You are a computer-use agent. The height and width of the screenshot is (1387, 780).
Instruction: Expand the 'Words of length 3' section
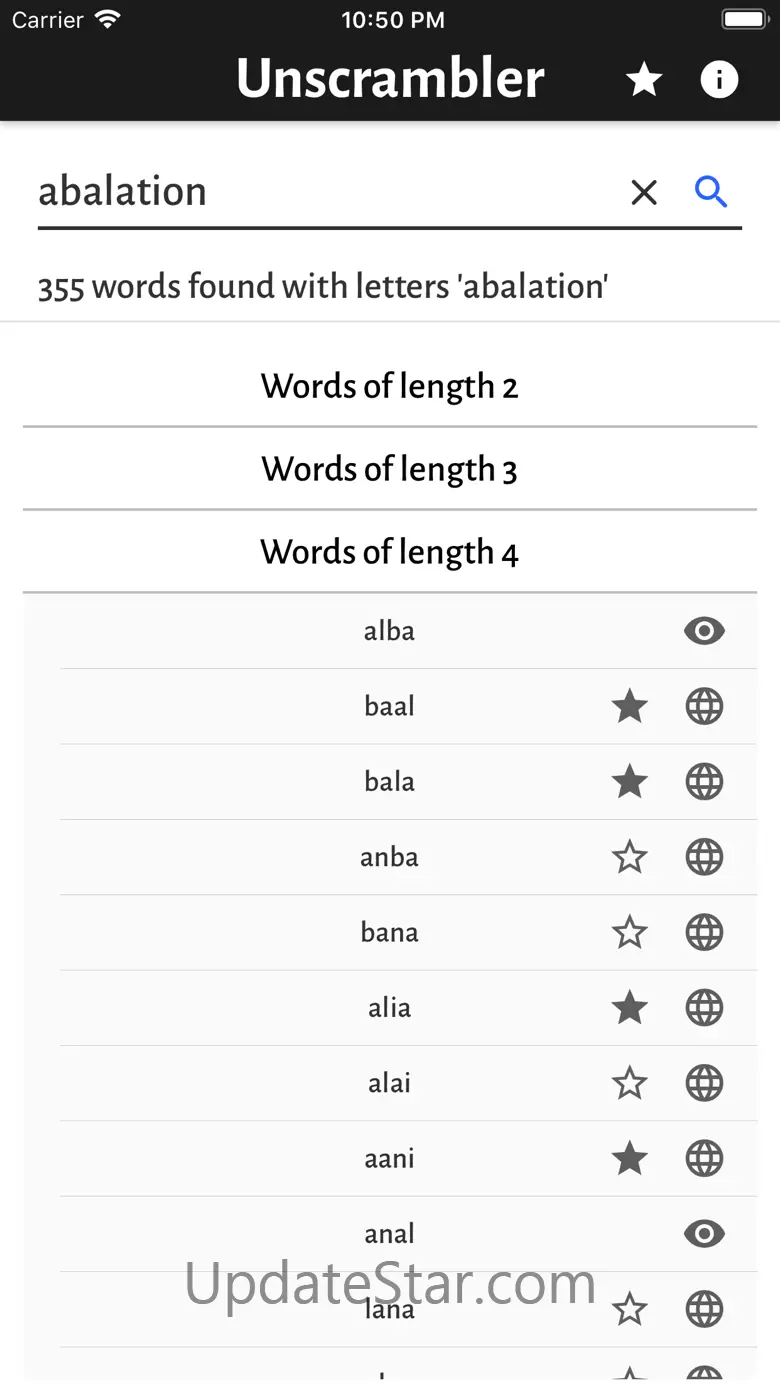click(x=390, y=469)
